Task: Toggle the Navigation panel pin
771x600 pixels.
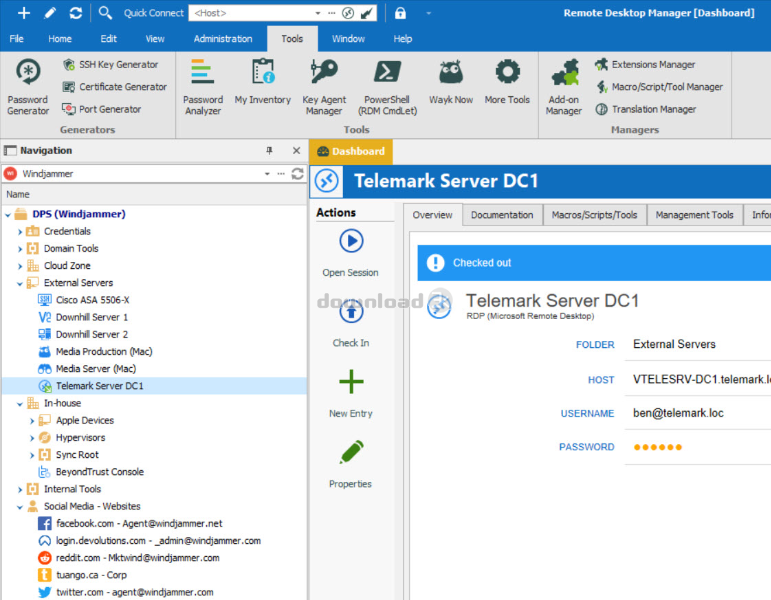Action: [269, 150]
